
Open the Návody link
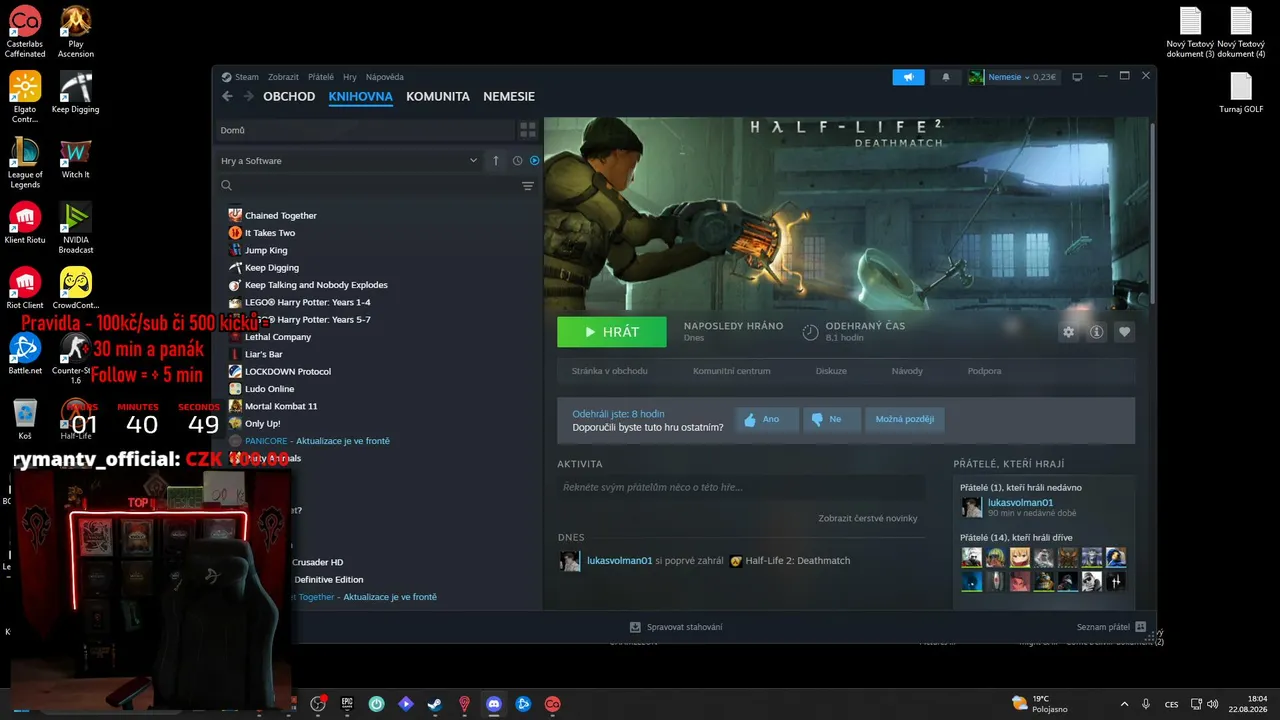[x=907, y=371]
